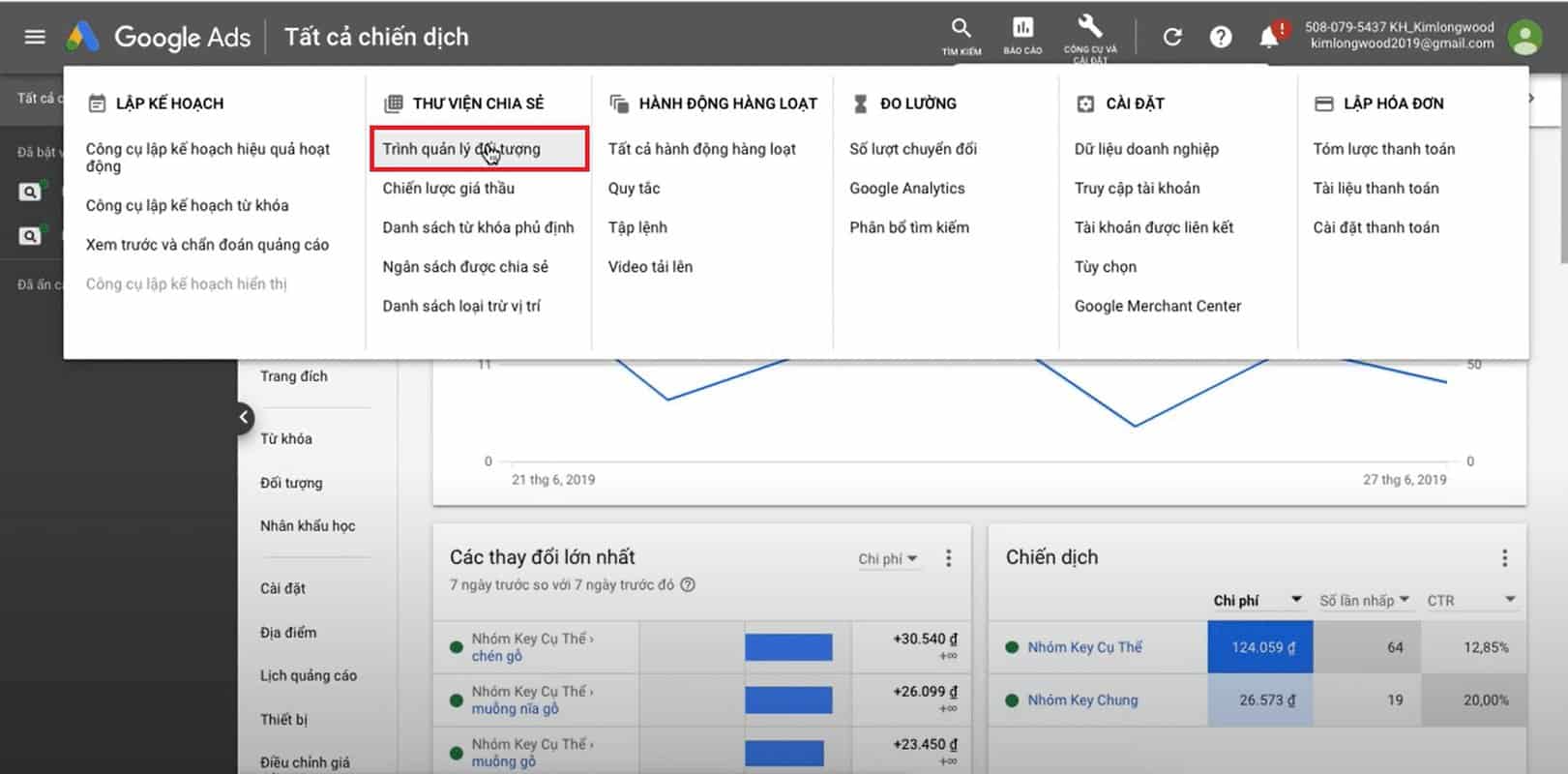Screen dimensions: 1568x774
Task: Open Cài đặt thanh toán
Action: 1376,227
